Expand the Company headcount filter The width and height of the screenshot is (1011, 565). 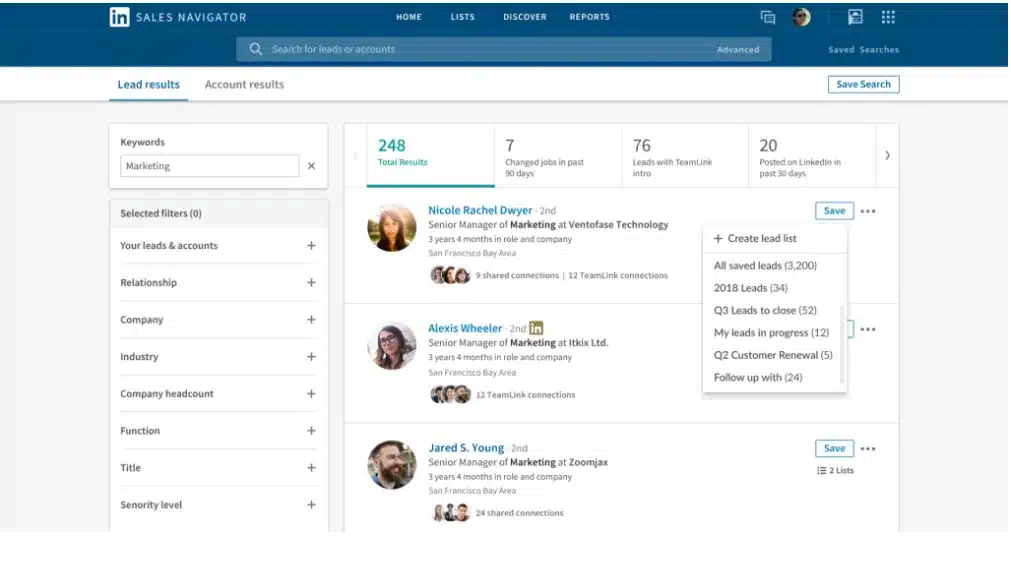coord(311,393)
